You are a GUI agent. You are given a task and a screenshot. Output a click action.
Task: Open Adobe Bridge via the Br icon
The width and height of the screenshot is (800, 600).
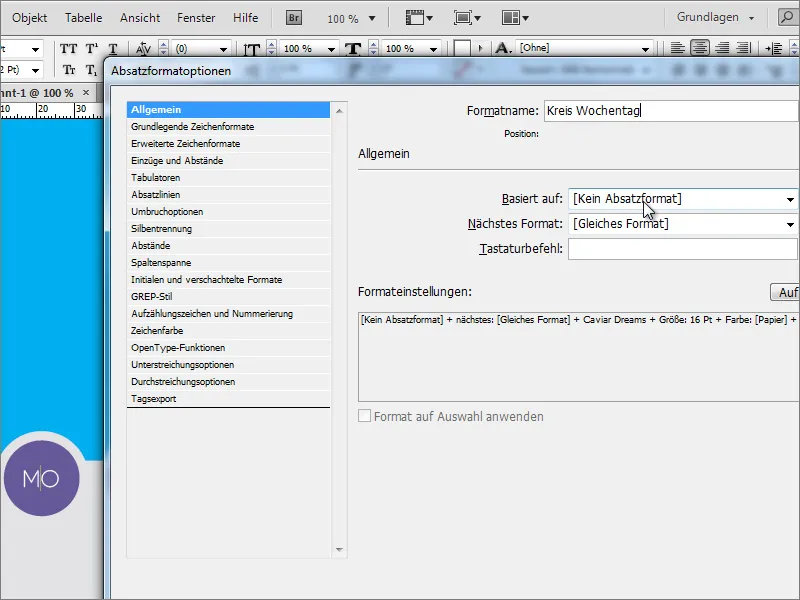point(293,18)
